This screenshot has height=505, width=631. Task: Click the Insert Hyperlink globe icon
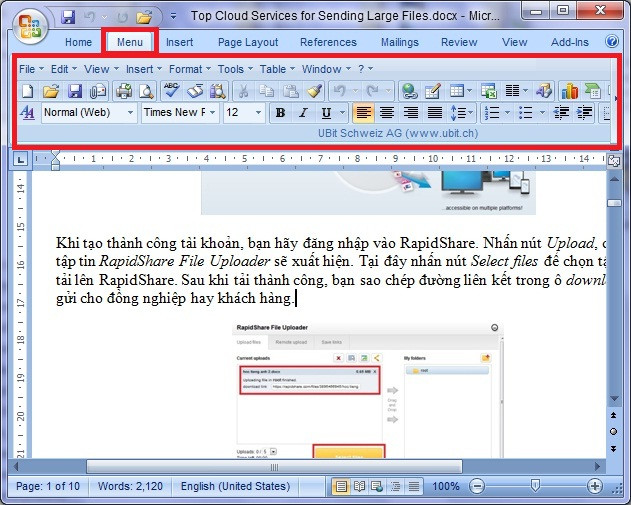(x=409, y=91)
